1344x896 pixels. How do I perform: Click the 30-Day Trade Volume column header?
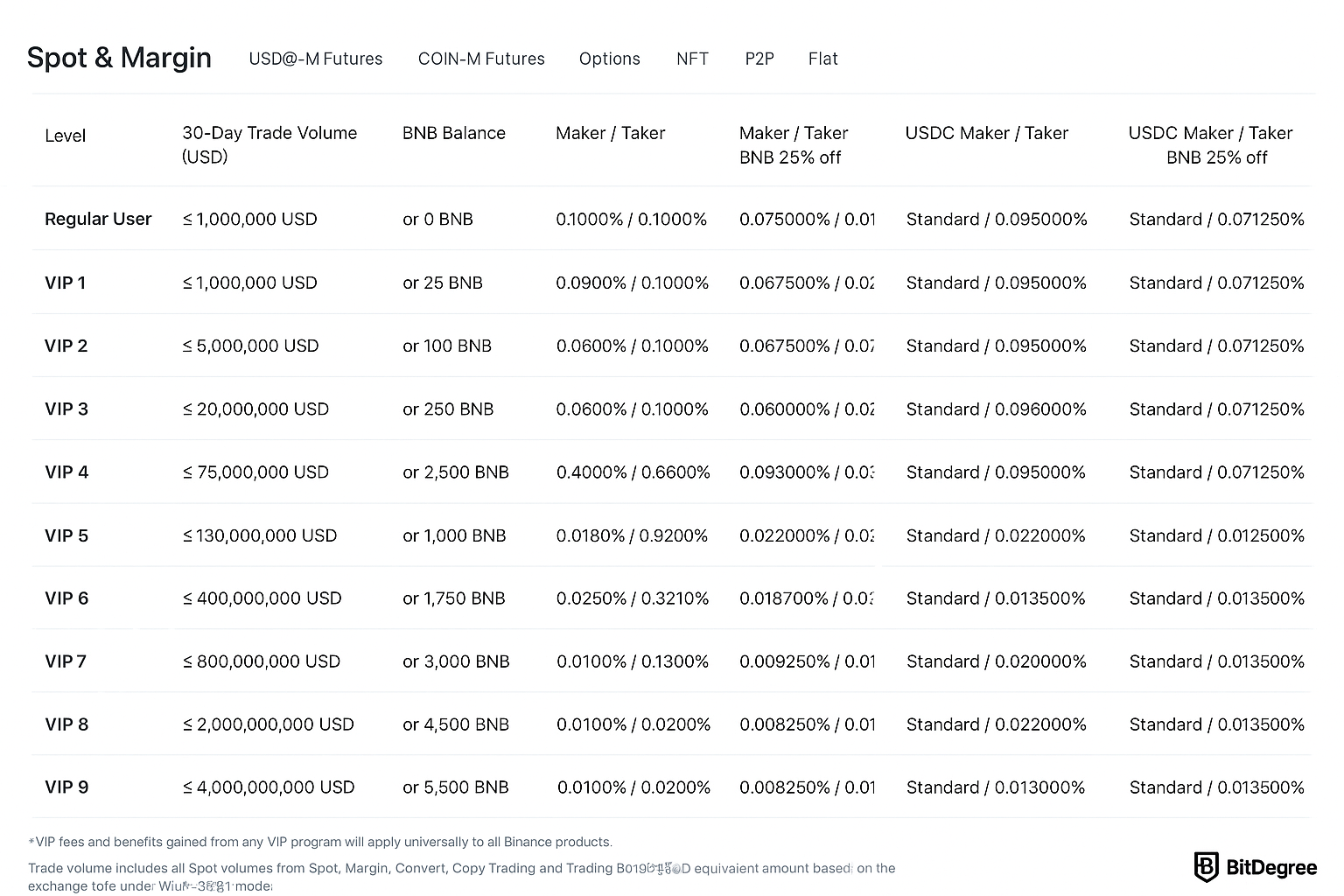click(x=269, y=144)
